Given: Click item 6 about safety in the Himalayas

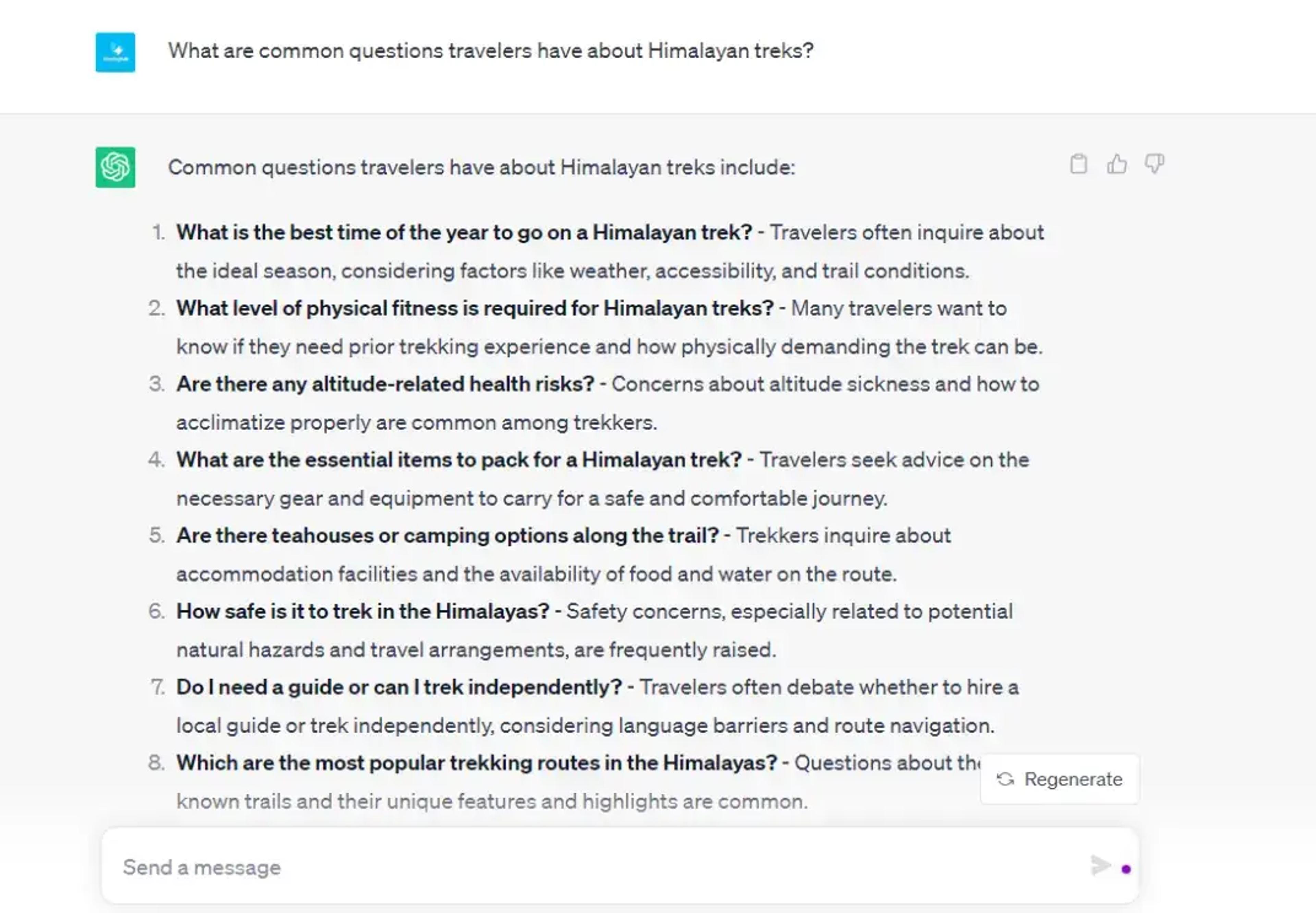Looking at the screenshot, I should 595,630.
